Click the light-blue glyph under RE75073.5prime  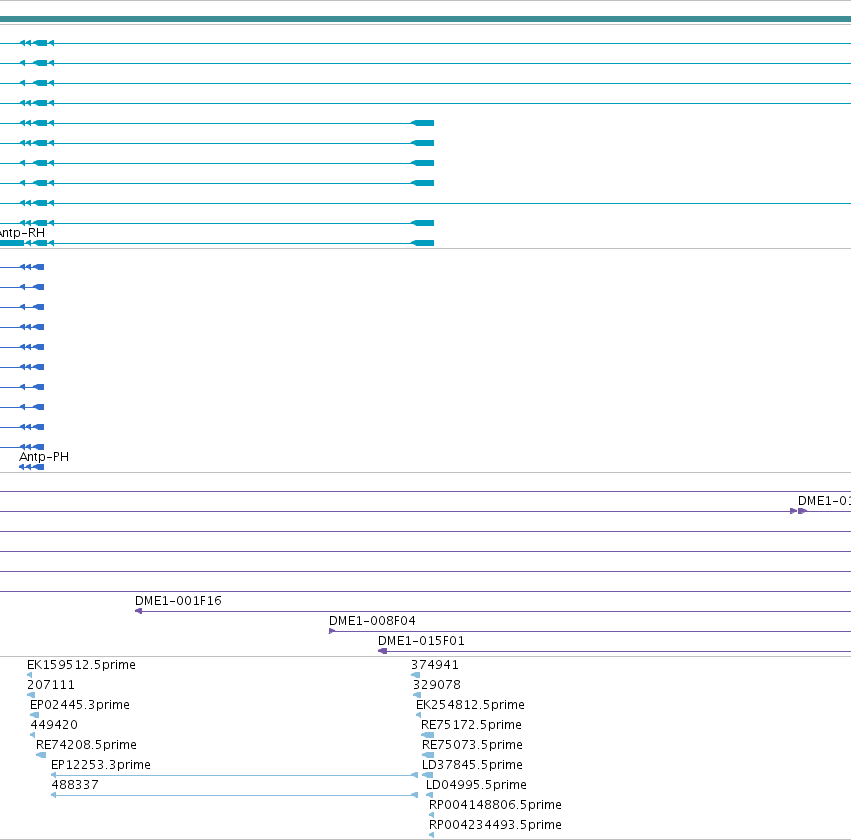[428, 755]
